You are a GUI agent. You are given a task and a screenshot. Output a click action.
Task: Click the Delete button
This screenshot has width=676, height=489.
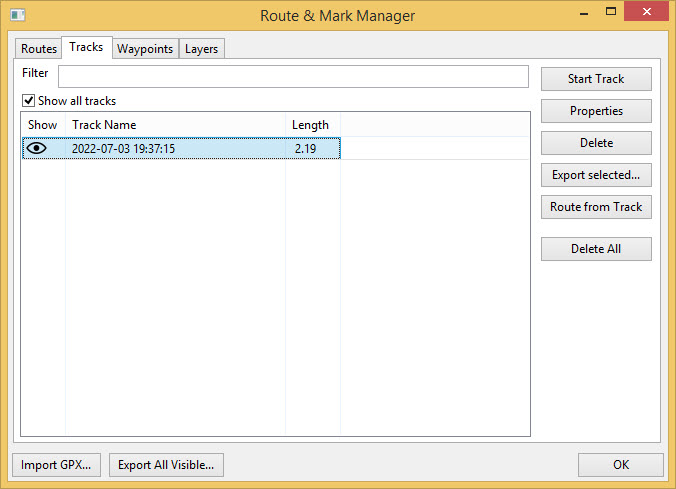coord(596,143)
